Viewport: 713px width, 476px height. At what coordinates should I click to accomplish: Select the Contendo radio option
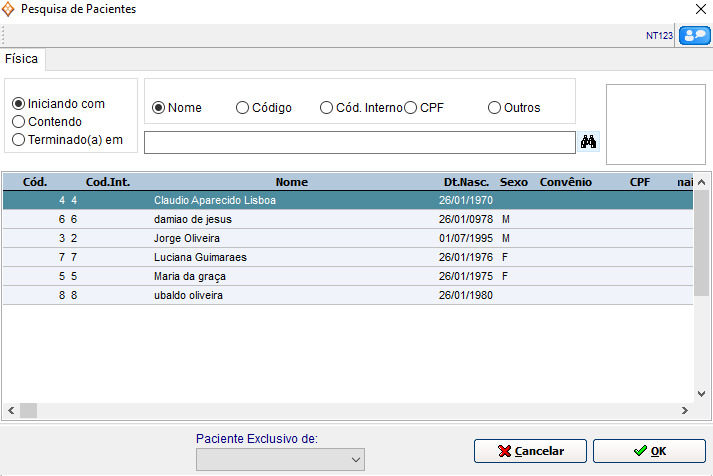pyautogui.click(x=18, y=122)
